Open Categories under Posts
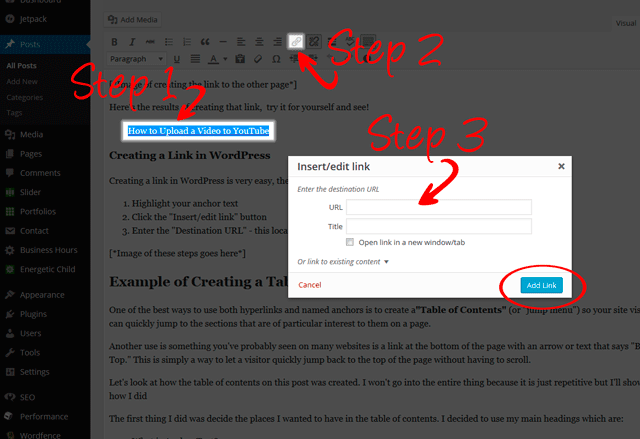 pos(24,98)
